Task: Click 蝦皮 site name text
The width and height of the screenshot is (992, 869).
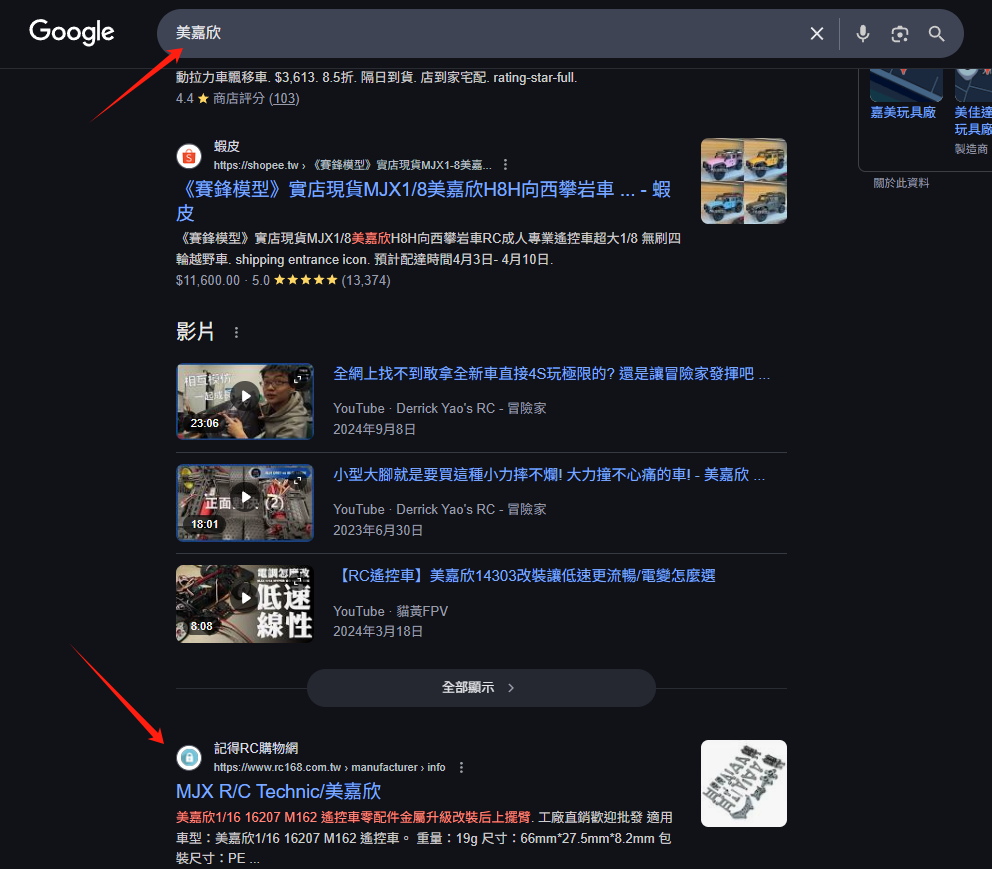Action: point(226,146)
